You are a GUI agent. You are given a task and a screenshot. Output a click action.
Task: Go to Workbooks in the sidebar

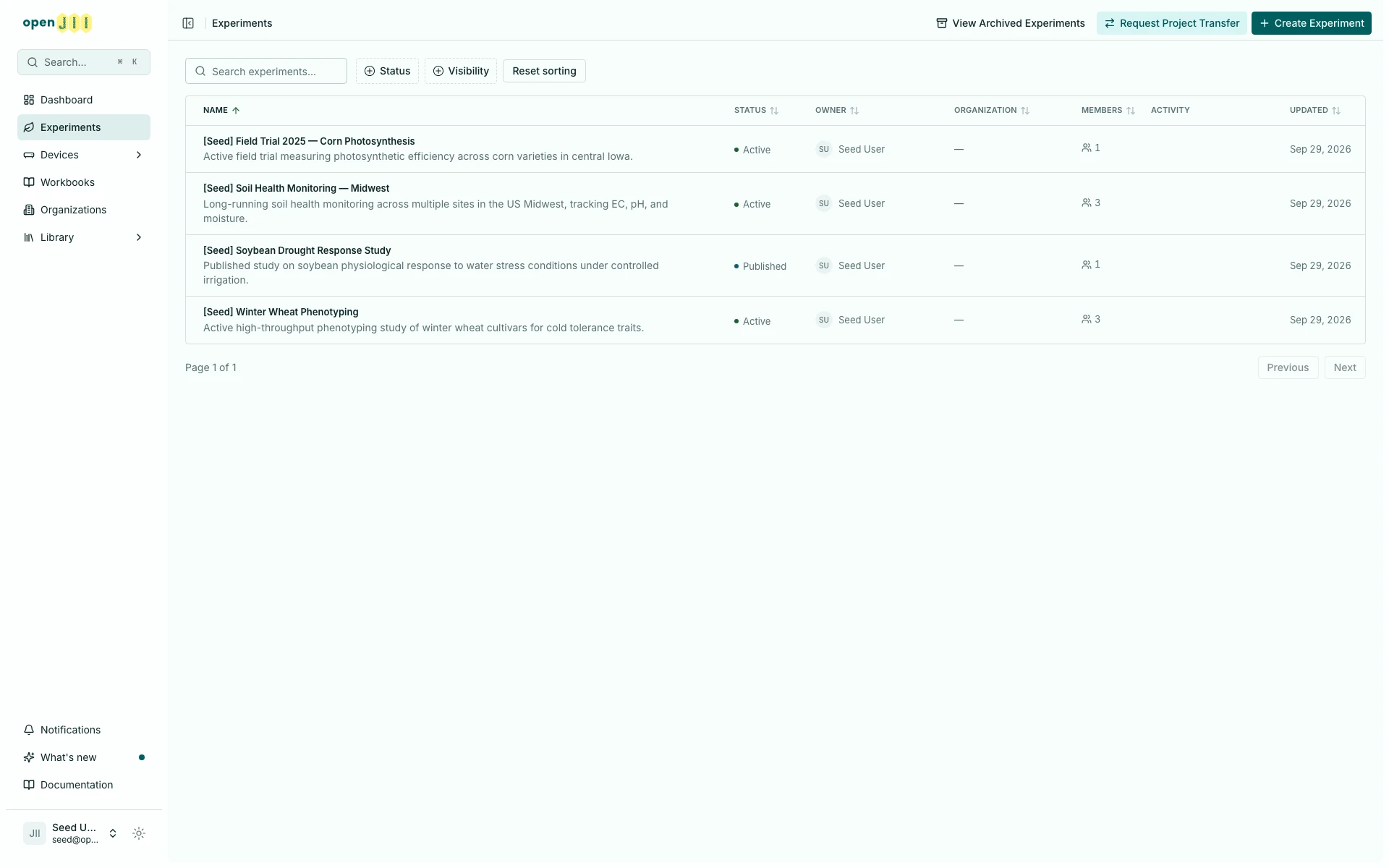[84, 182]
